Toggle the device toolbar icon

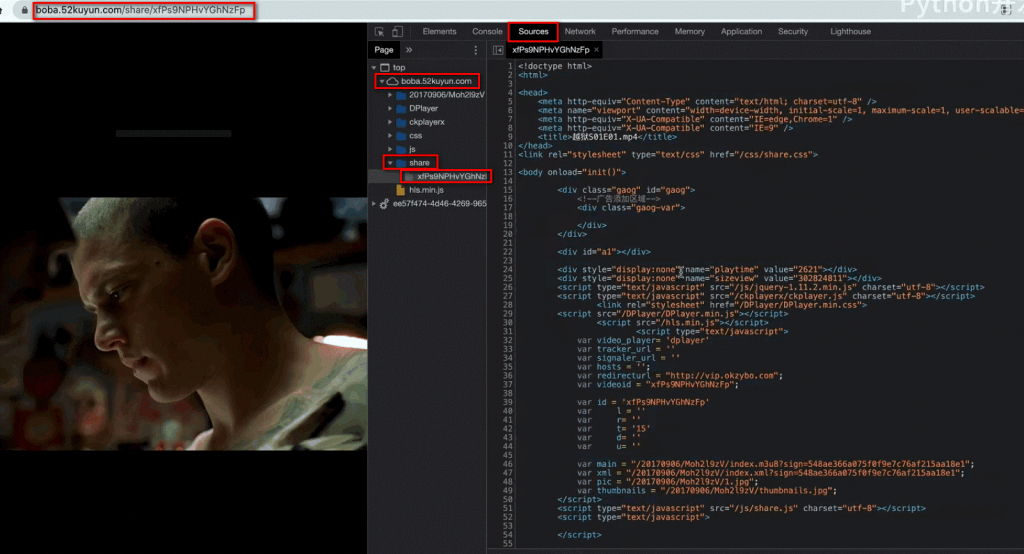click(x=397, y=31)
